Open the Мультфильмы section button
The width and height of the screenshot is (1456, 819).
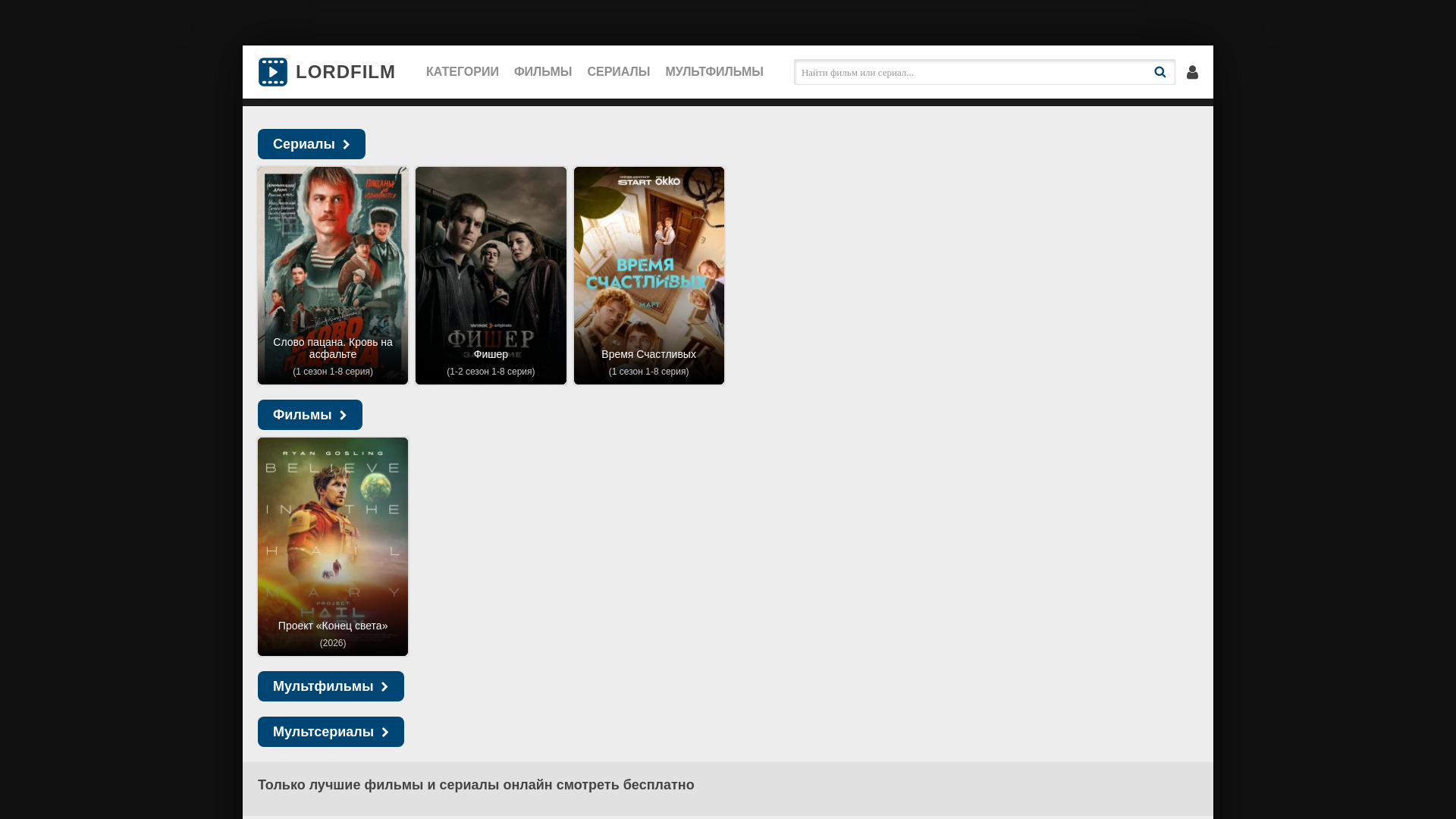point(331,686)
